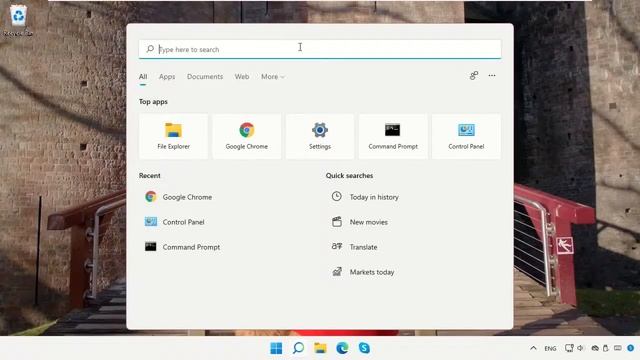The width and height of the screenshot is (640, 360).
Task: Show hidden icons with the tray chevron
Action: tap(533, 348)
